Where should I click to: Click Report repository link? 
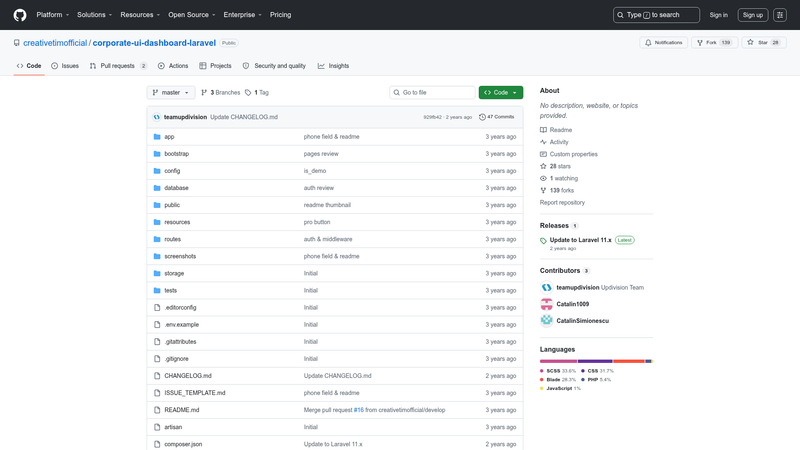coord(562,203)
